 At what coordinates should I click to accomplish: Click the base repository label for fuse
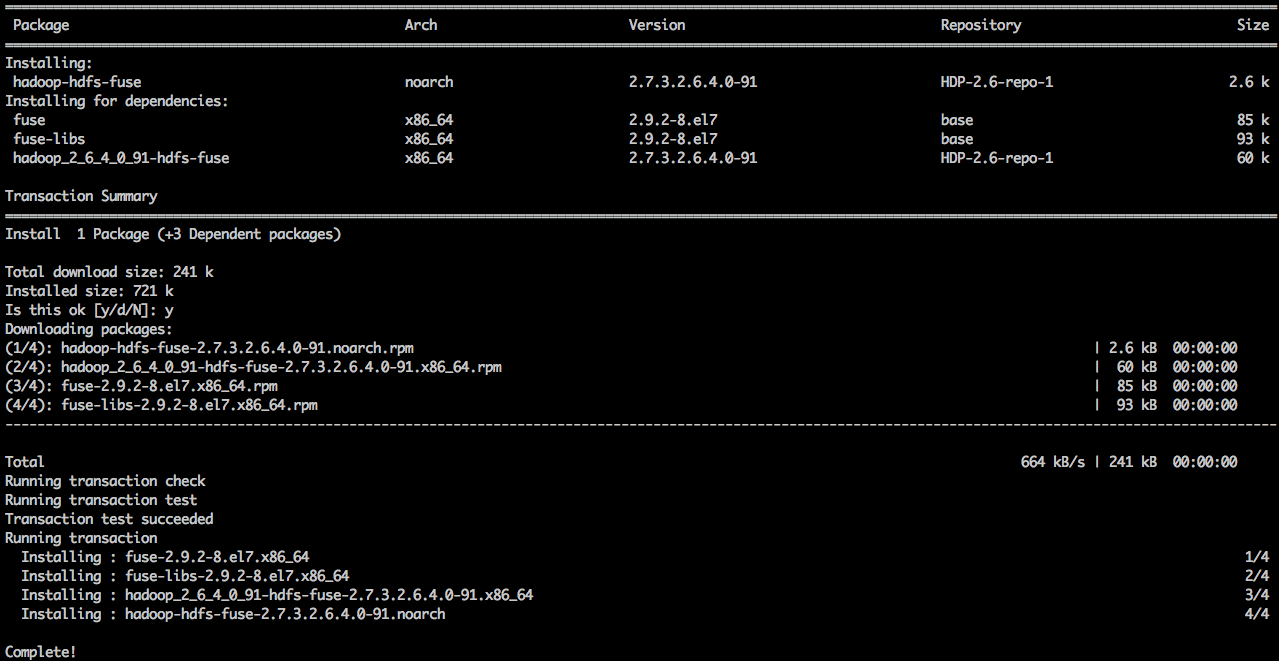coord(957,119)
